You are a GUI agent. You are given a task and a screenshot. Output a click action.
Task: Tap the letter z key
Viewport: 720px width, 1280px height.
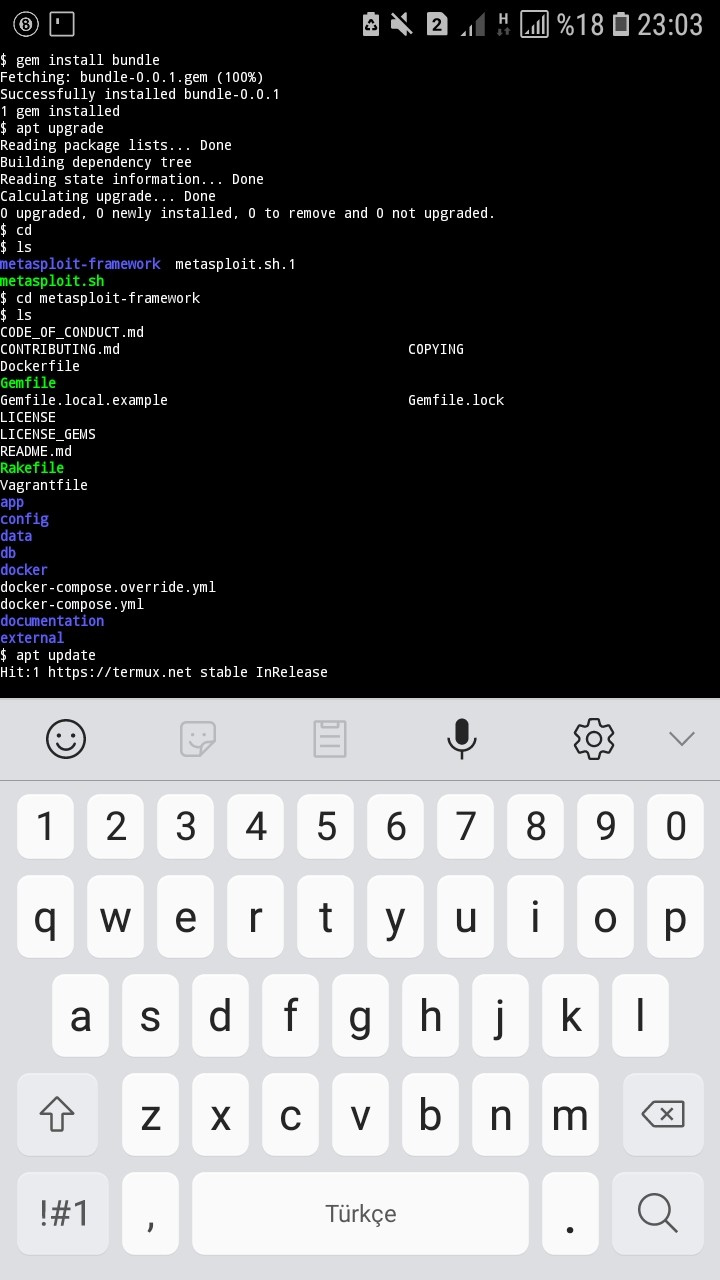point(150,1114)
